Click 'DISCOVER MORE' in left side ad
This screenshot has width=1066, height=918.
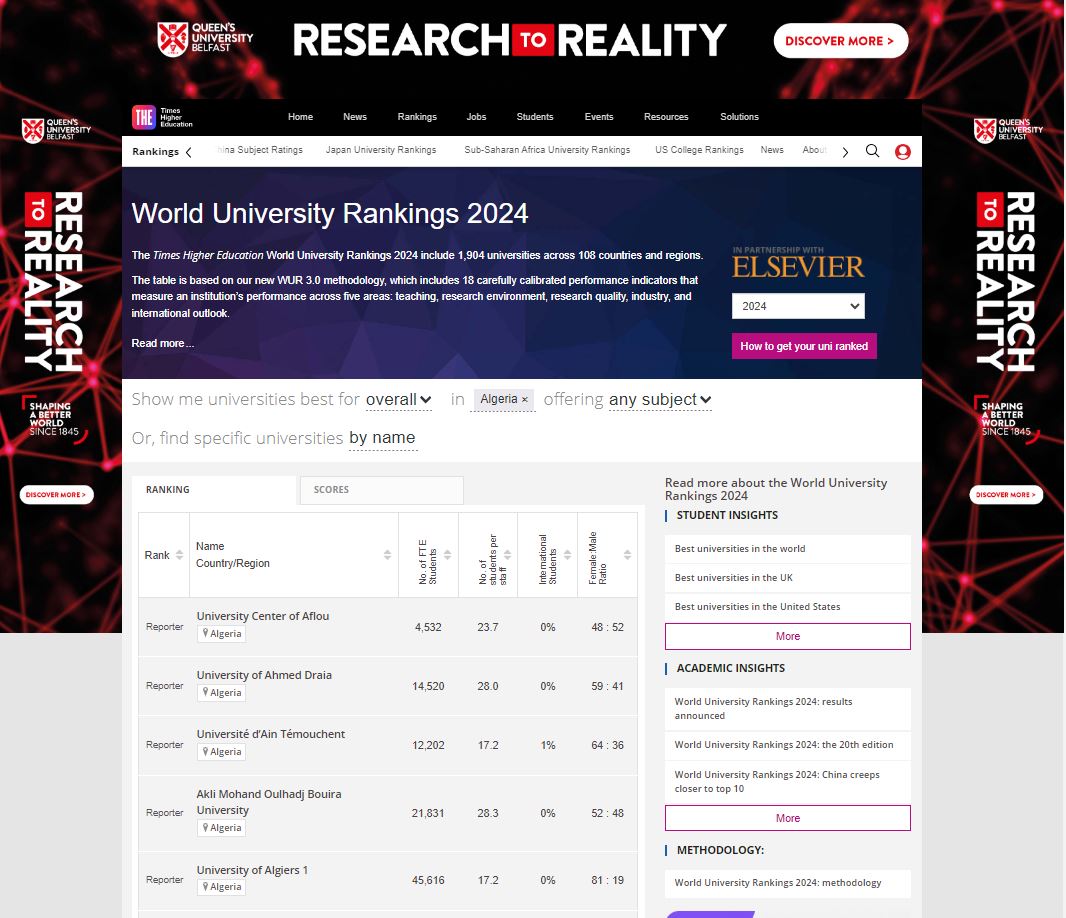point(56,494)
